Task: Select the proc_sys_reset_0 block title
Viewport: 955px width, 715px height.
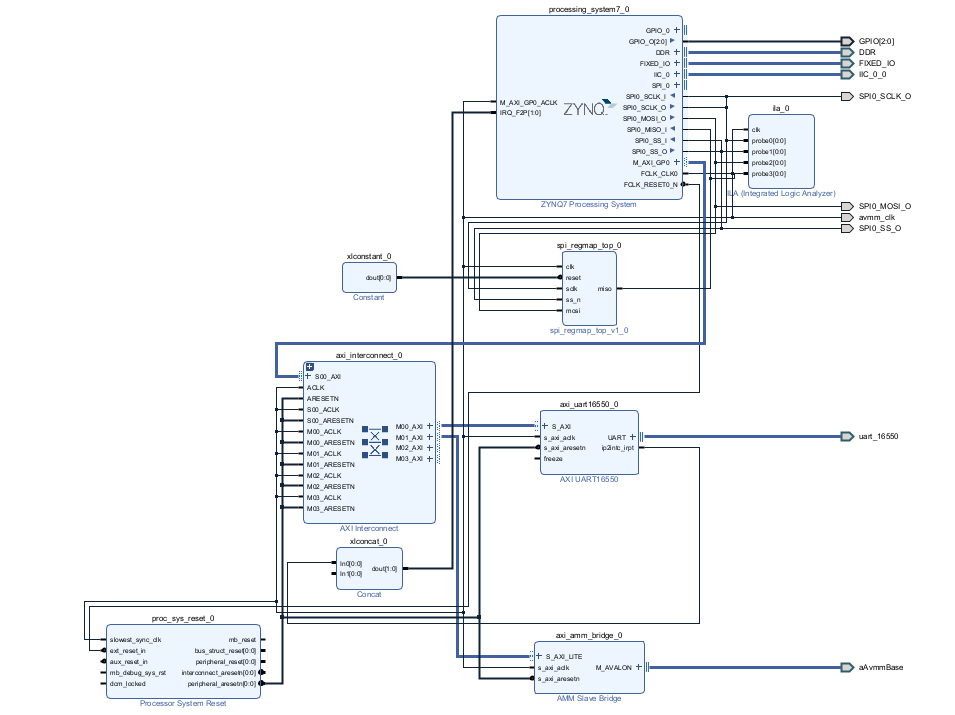Action: coord(183,618)
